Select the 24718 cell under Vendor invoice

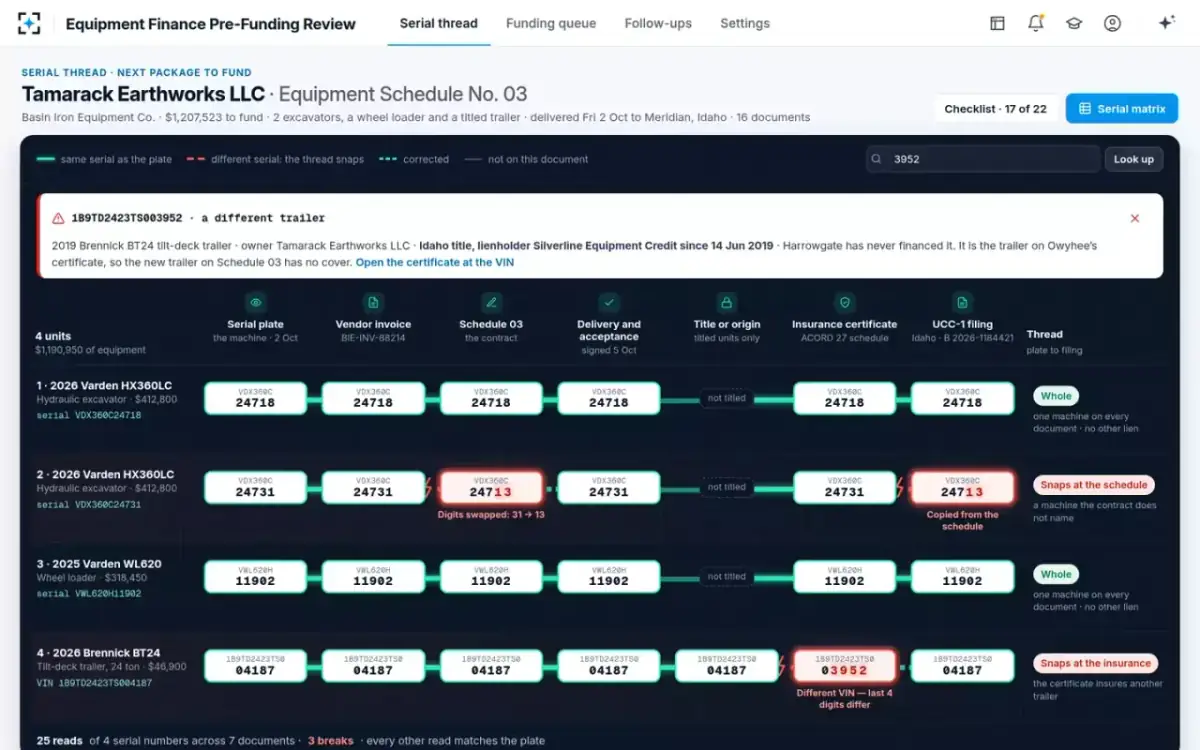point(373,398)
